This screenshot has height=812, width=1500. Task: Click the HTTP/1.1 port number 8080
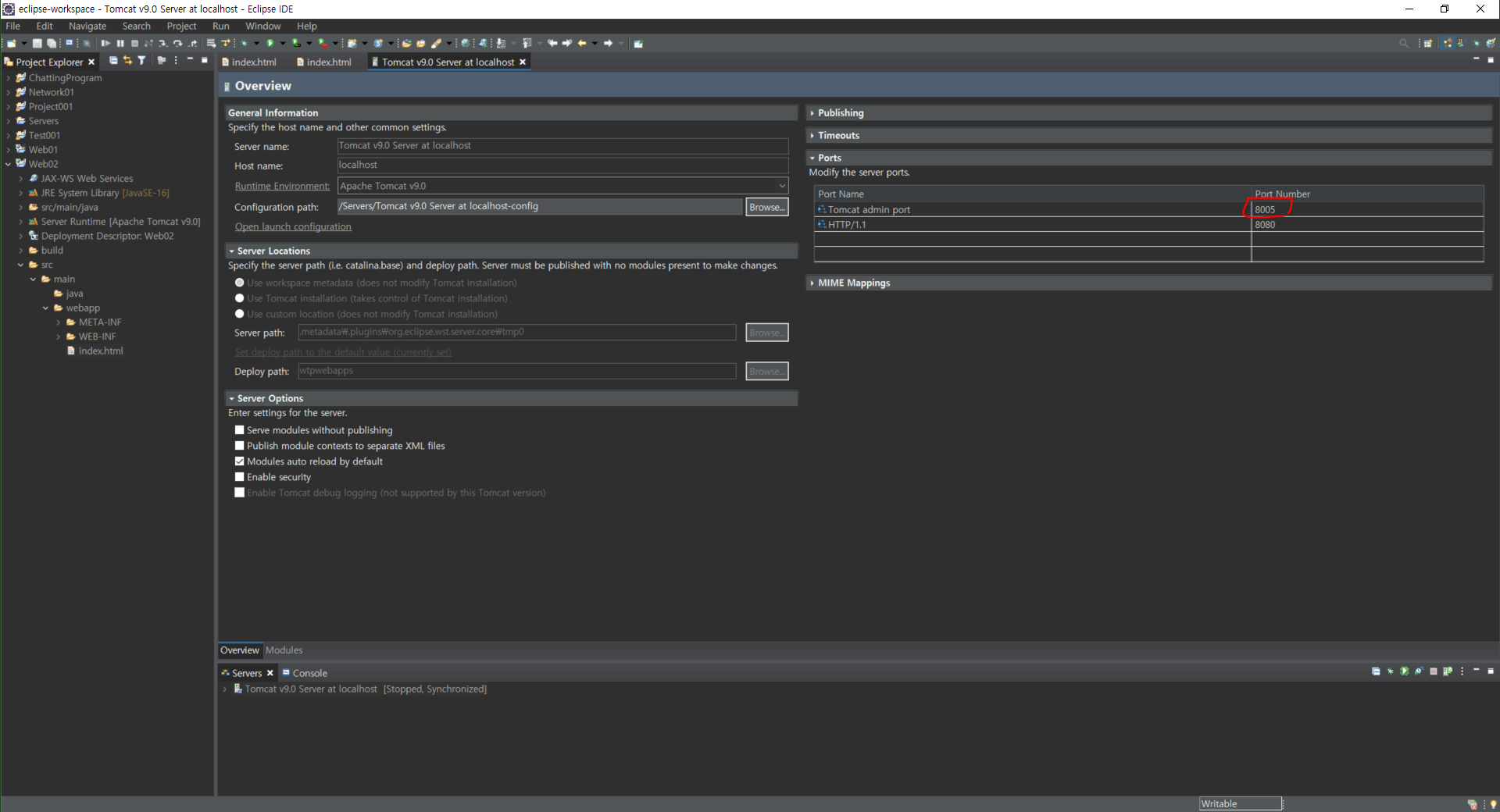tap(1265, 225)
